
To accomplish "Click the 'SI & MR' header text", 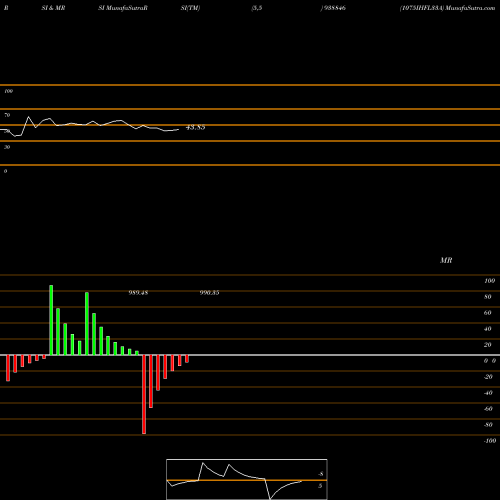I will (53, 8).
